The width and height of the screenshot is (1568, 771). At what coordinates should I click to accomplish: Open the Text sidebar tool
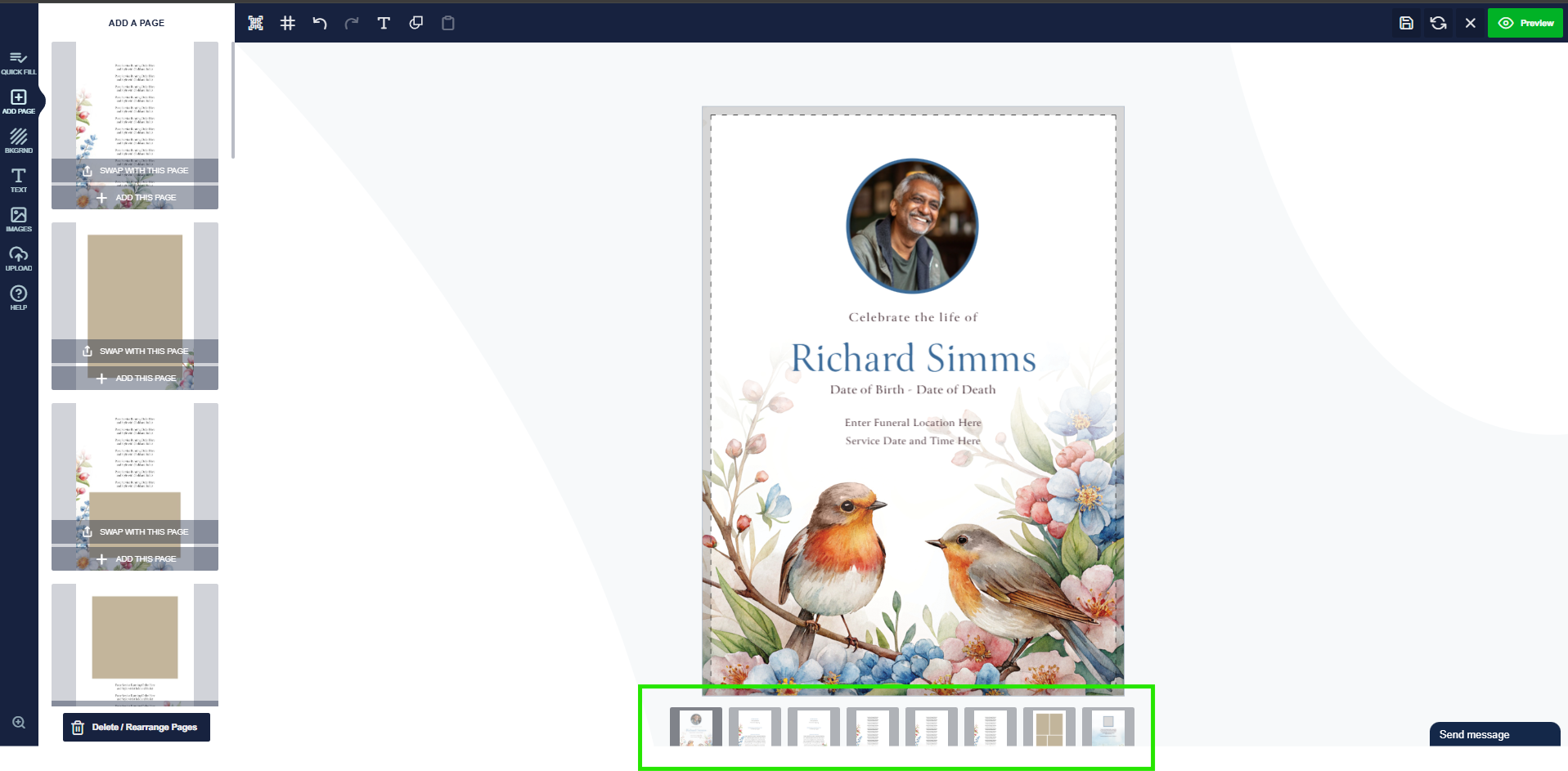[19, 180]
